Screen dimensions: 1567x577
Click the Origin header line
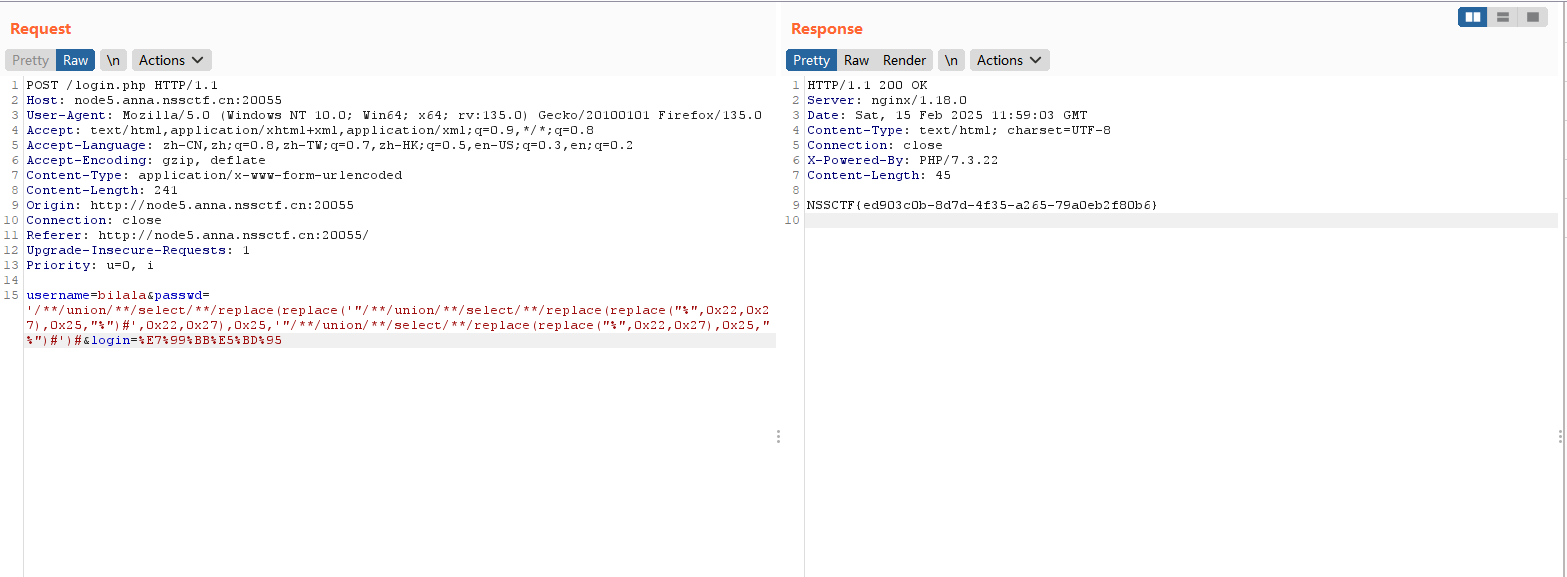[190, 205]
